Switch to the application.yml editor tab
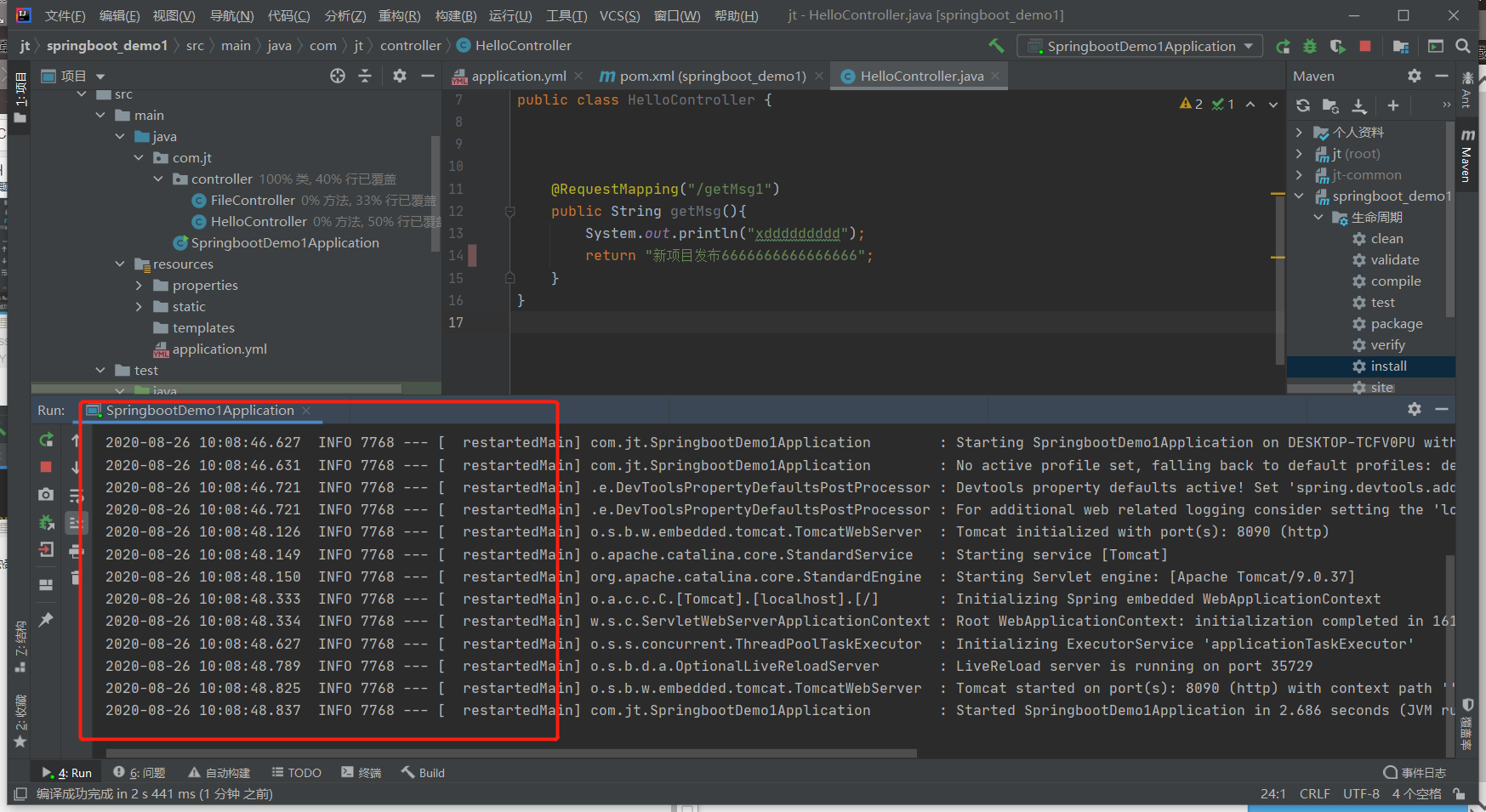The image size is (1486, 812). click(x=519, y=76)
